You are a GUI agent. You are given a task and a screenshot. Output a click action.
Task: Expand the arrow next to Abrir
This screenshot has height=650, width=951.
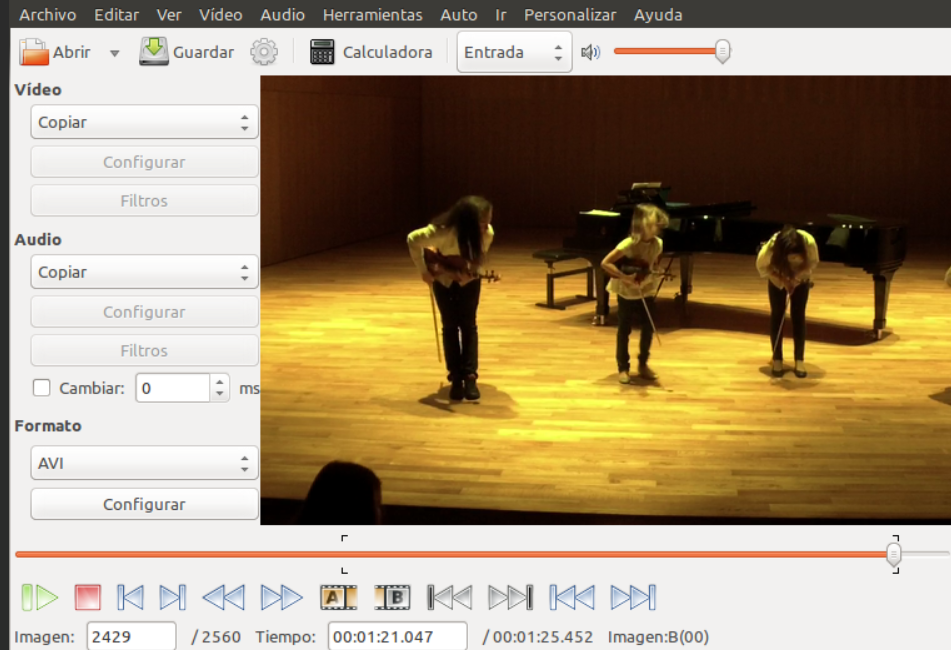pyautogui.click(x=115, y=53)
